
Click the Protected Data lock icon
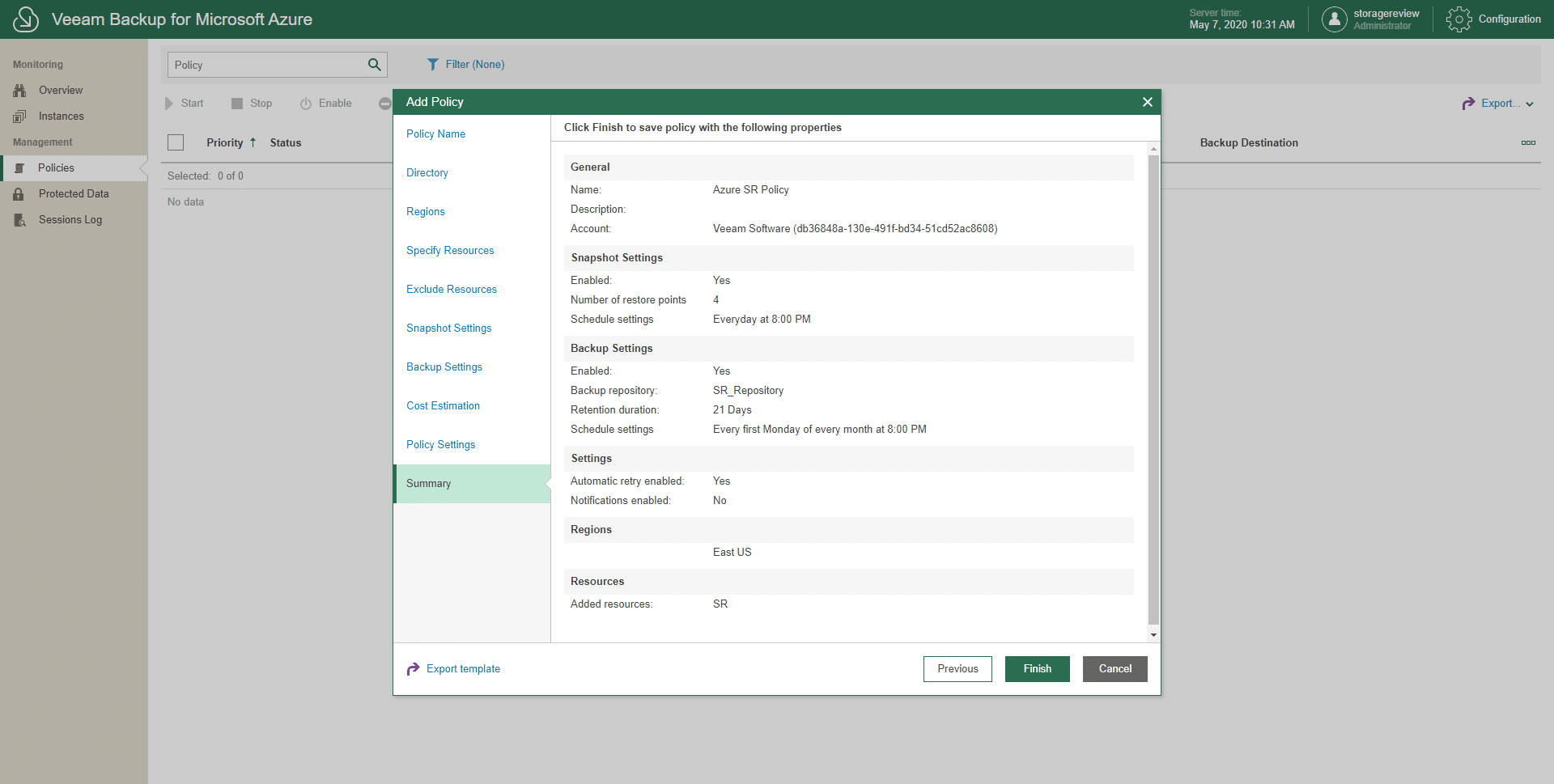(19, 194)
